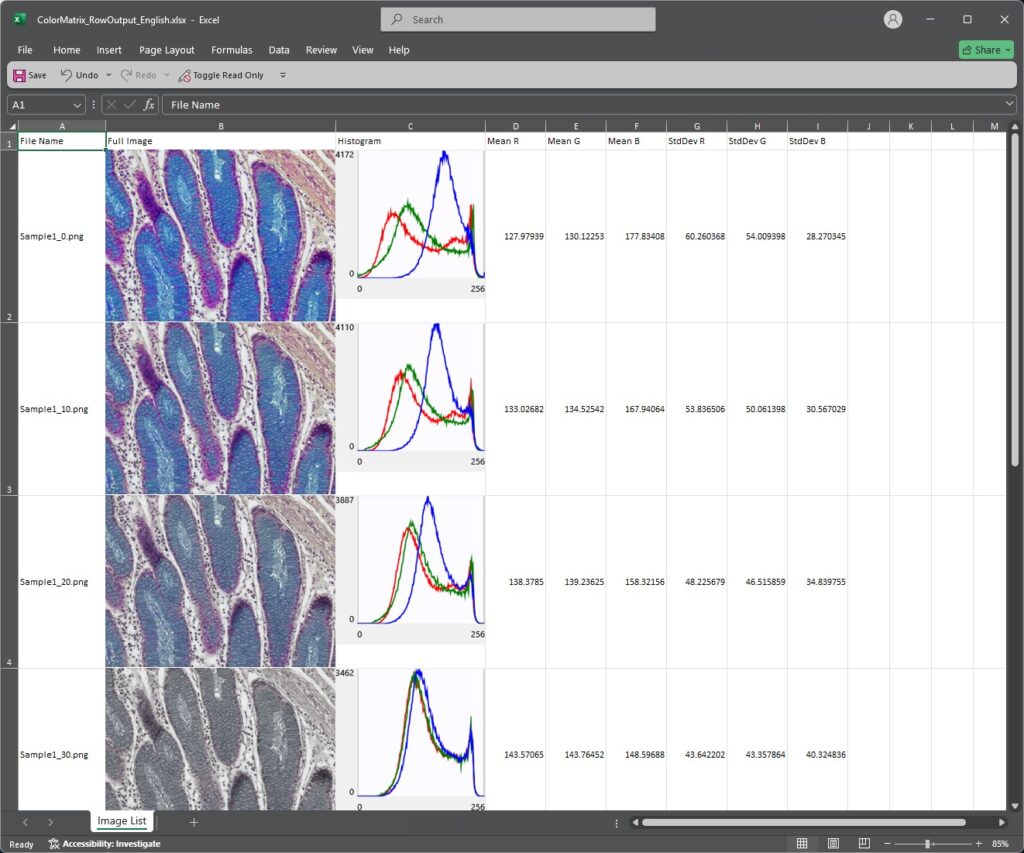The width and height of the screenshot is (1024, 853).
Task: Open Customize Quick Access Toolbar dropdown
Action: pyautogui.click(x=283, y=75)
